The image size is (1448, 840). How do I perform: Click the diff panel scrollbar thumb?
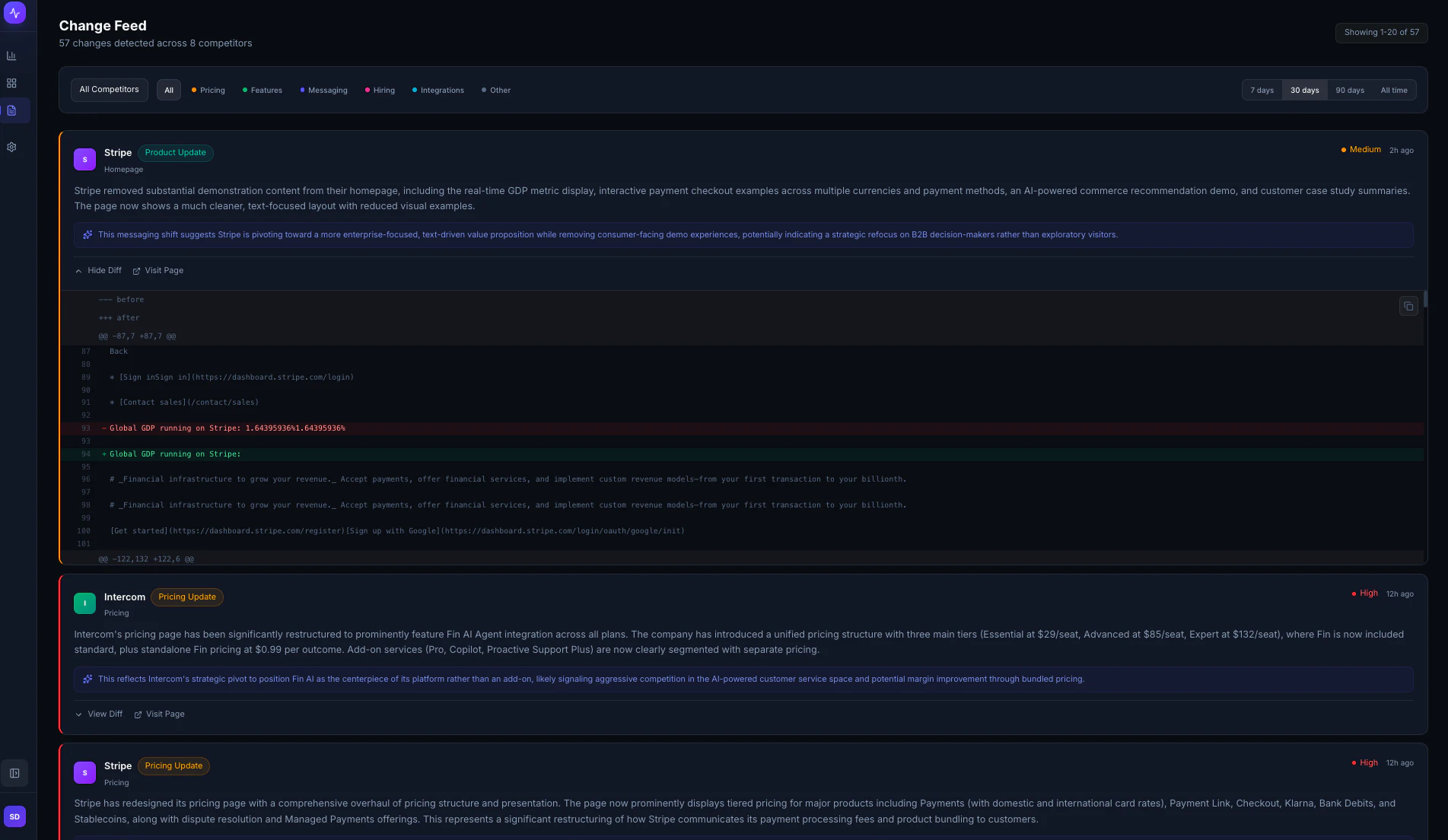tap(1425, 299)
